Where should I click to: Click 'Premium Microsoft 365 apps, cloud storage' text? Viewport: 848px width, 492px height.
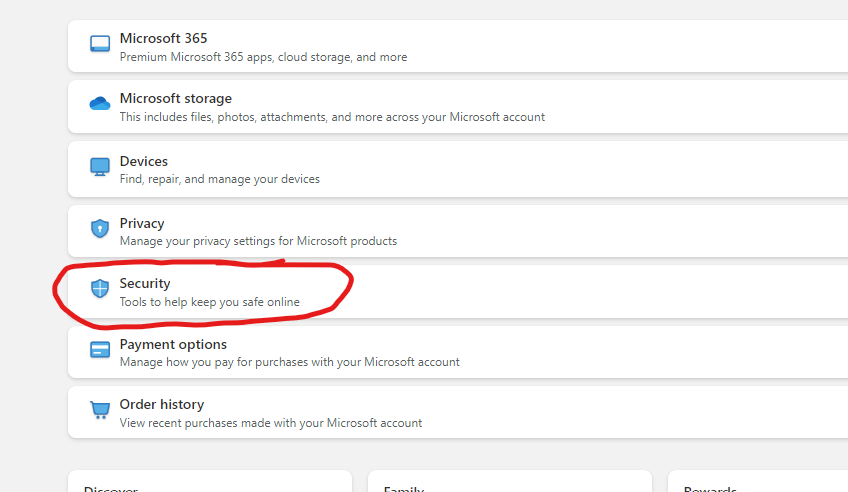coord(236,57)
